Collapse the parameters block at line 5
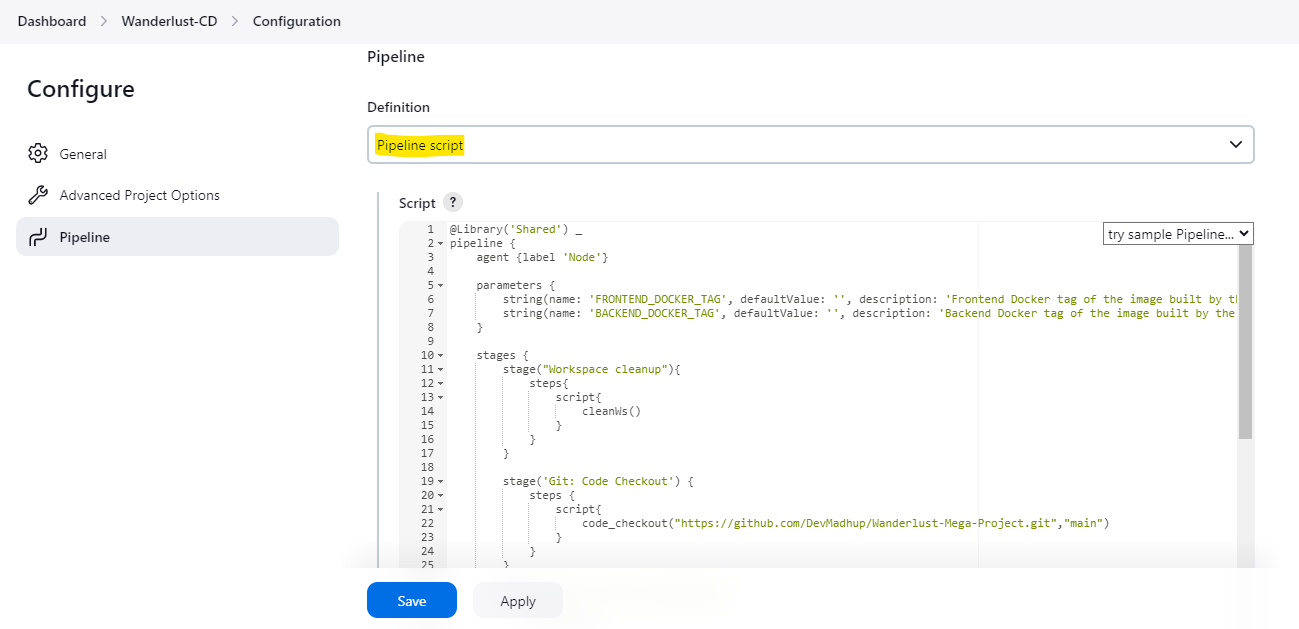The image size is (1299, 629). tap(441, 286)
